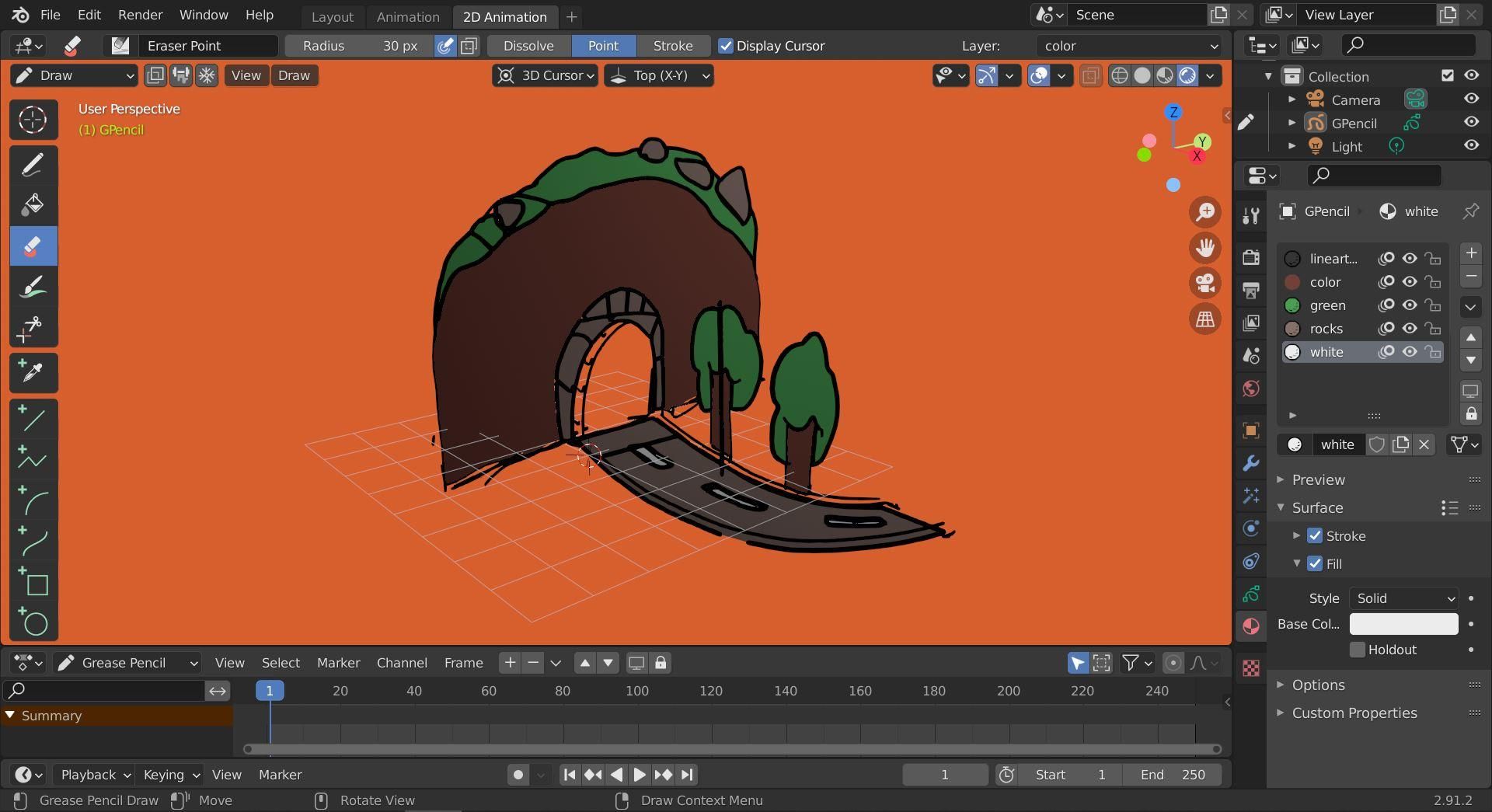Select the Annotate Line tool
The height and width of the screenshot is (812, 1492).
(x=33, y=419)
